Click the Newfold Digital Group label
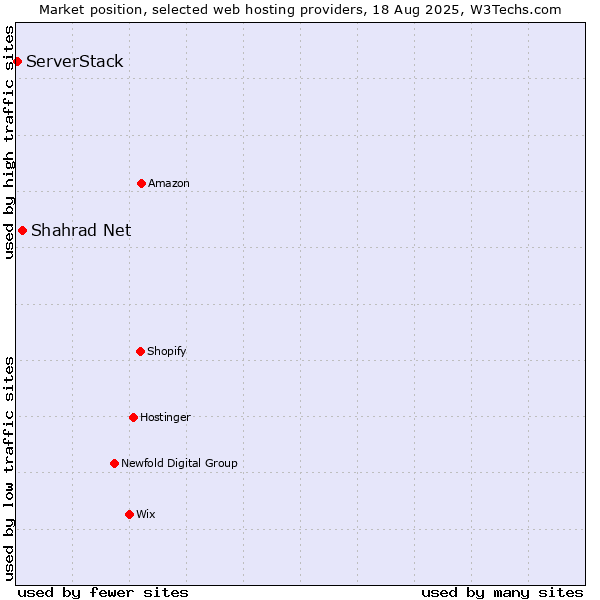Viewport: 600px width, 600px height. [179, 463]
